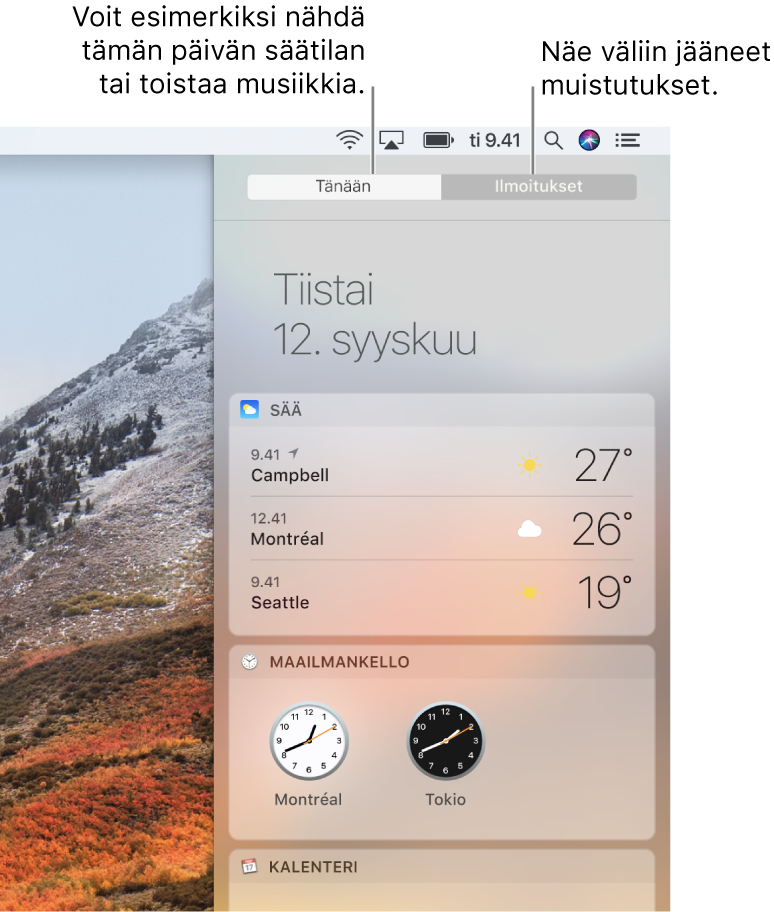
Task: Click the Campbell 27° temperature
Action: click(604, 465)
